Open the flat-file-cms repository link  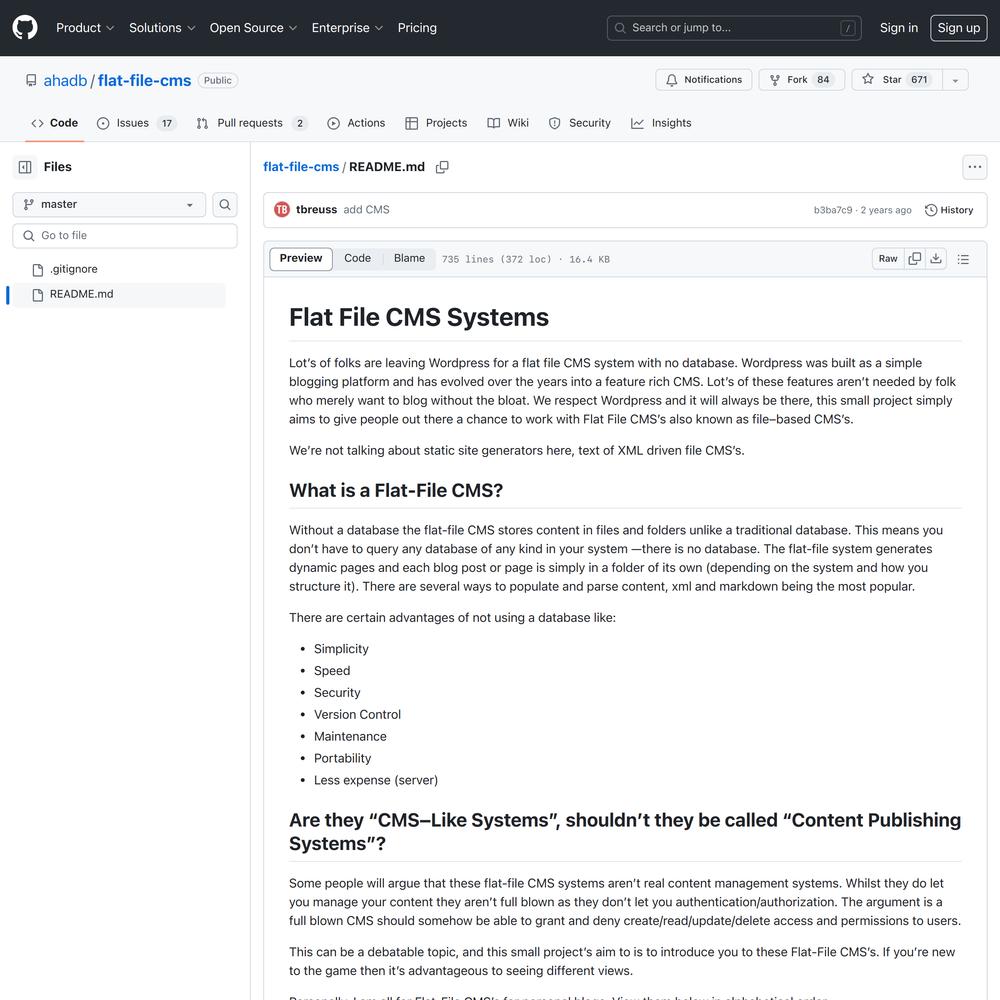(x=144, y=80)
